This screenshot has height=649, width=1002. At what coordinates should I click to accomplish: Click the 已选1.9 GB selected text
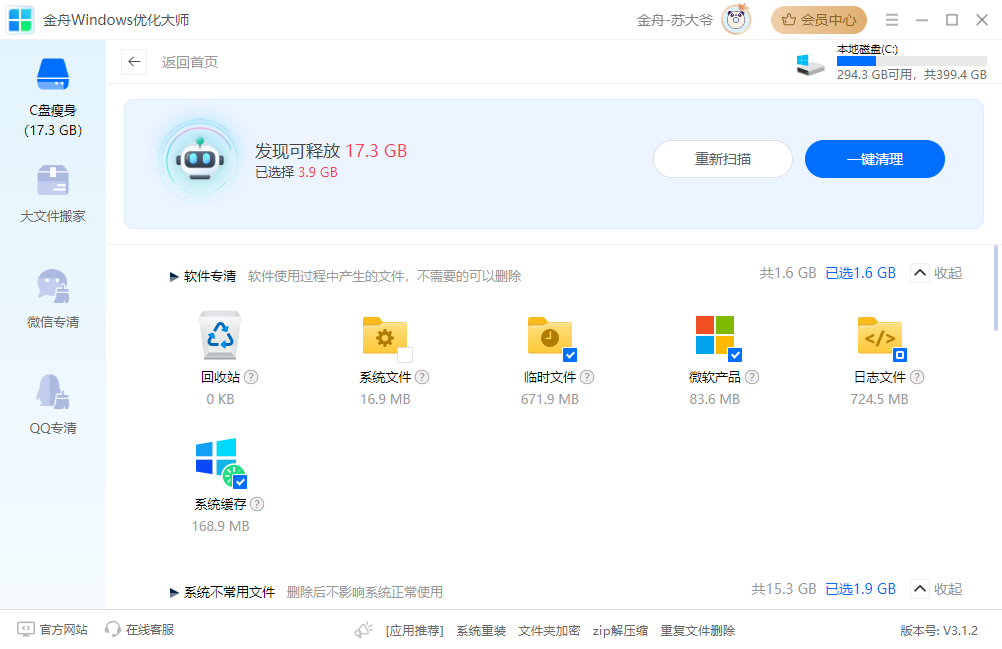[860, 589]
